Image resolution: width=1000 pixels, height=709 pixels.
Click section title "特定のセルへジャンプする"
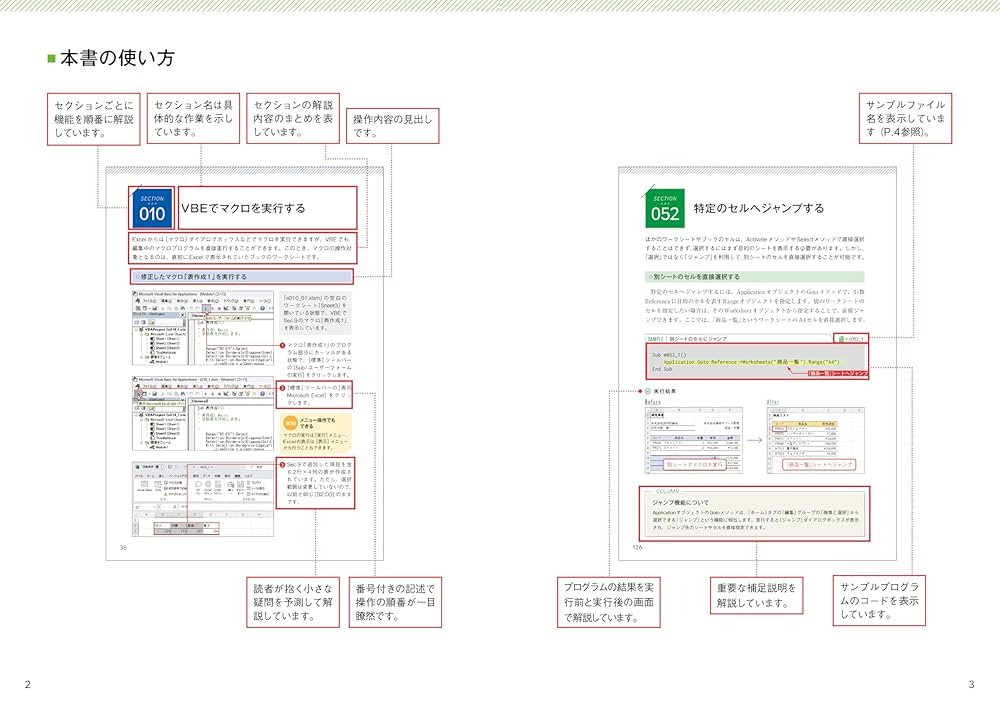pyautogui.click(x=759, y=208)
